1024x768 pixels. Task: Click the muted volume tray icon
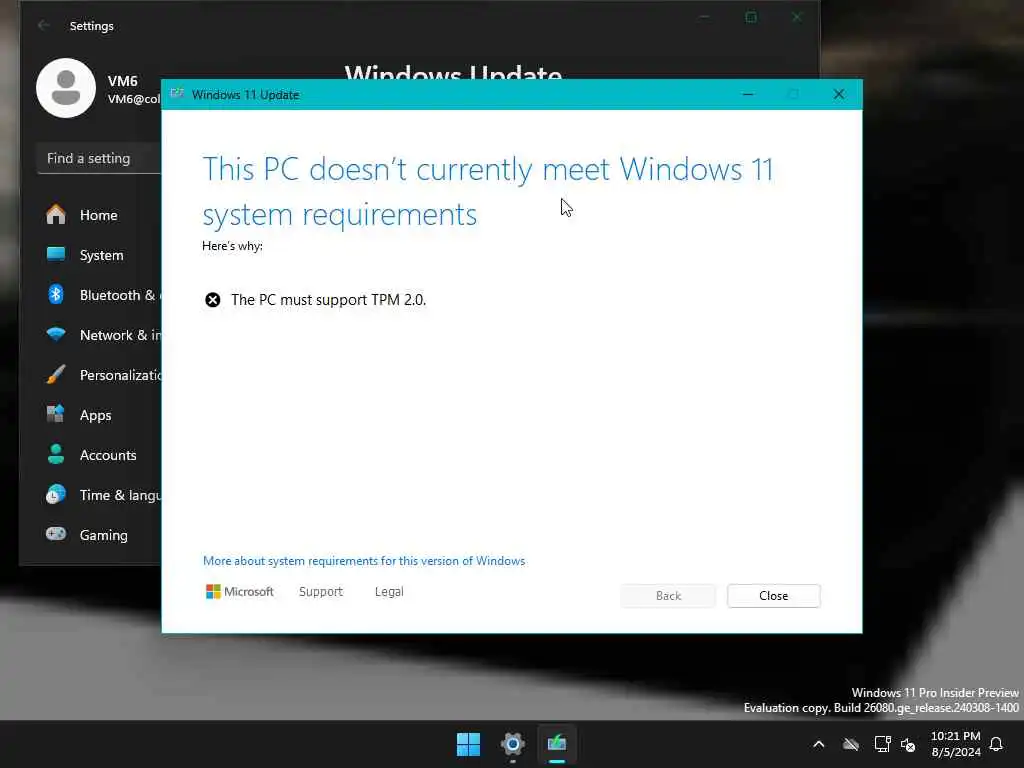pyautogui.click(x=908, y=744)
